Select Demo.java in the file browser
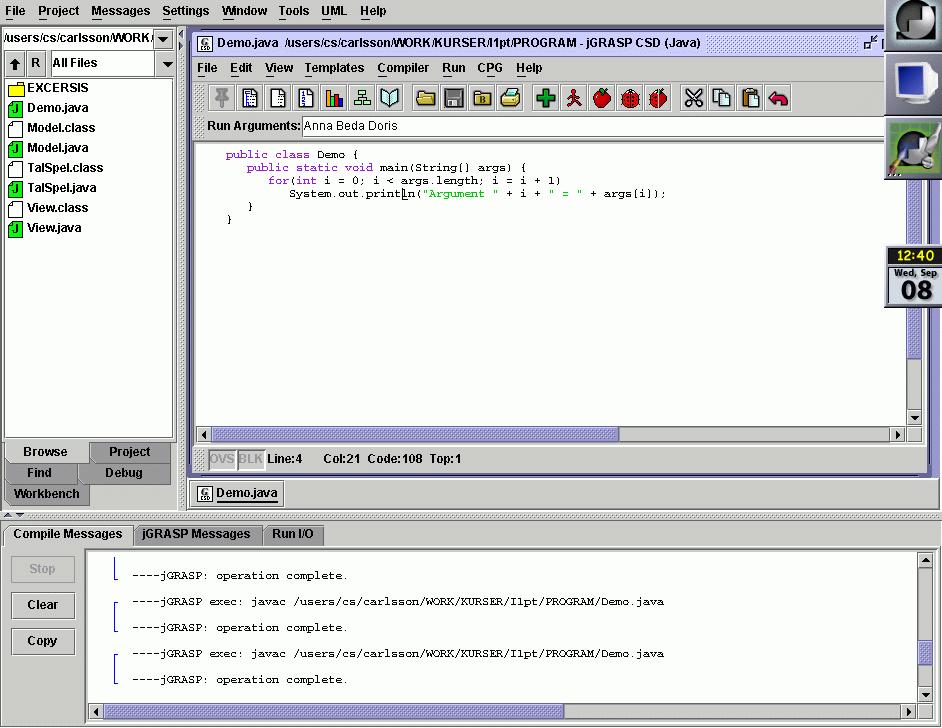This screenshot has width=942, height=728. point(48,108)
